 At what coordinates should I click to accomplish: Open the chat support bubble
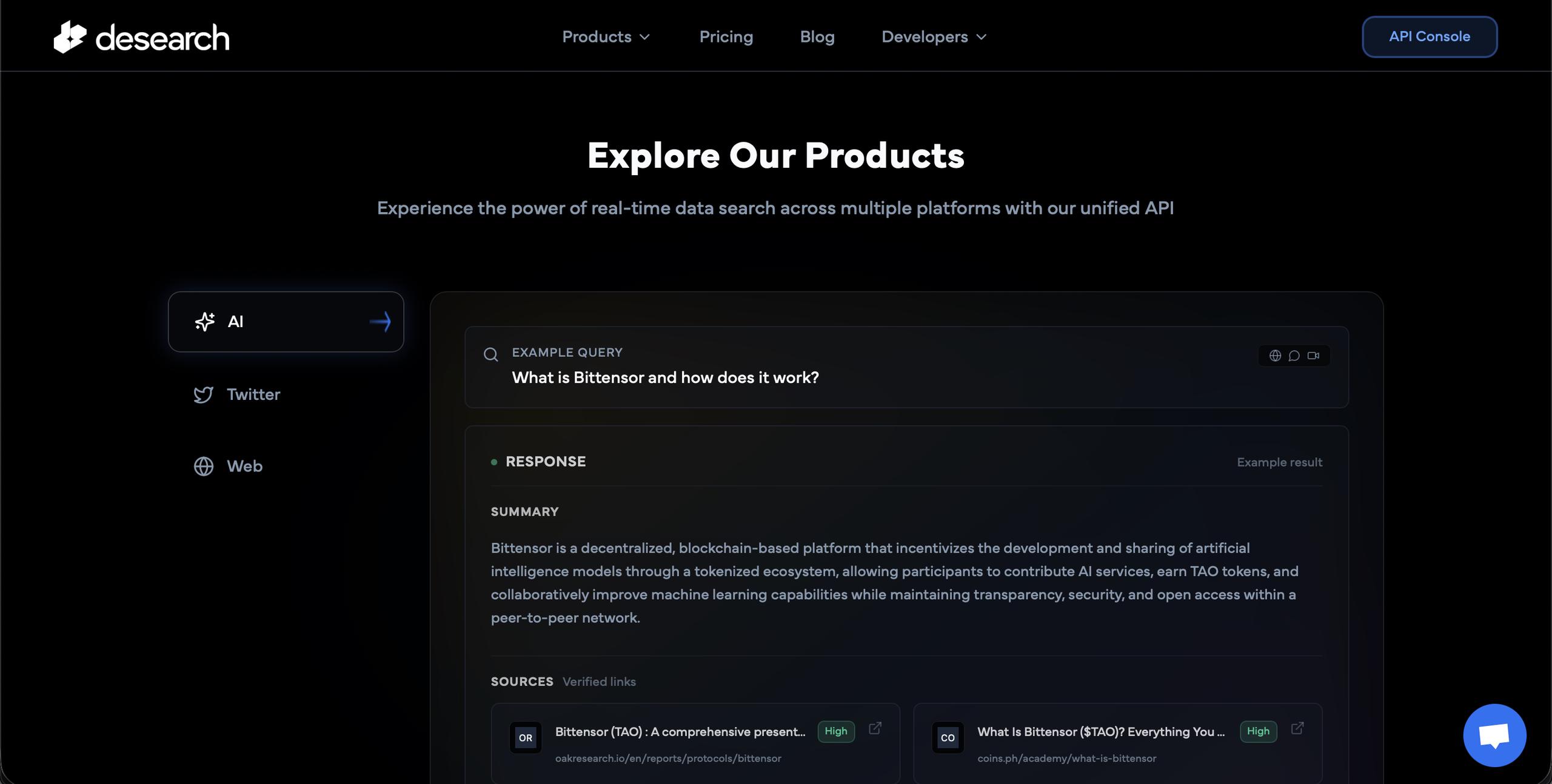tap(1494, 735)
